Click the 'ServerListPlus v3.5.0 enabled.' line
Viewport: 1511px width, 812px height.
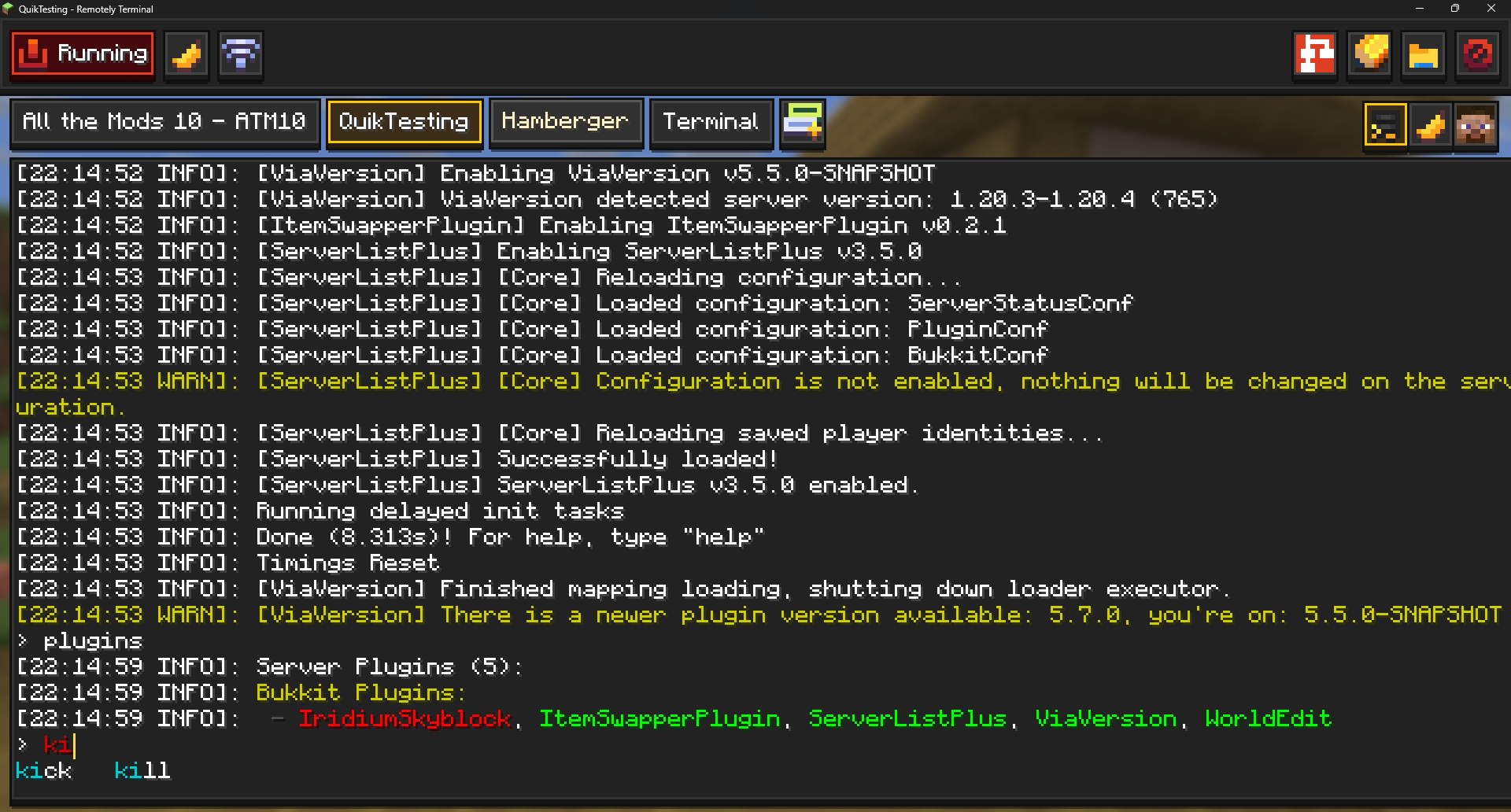(467, 485)
